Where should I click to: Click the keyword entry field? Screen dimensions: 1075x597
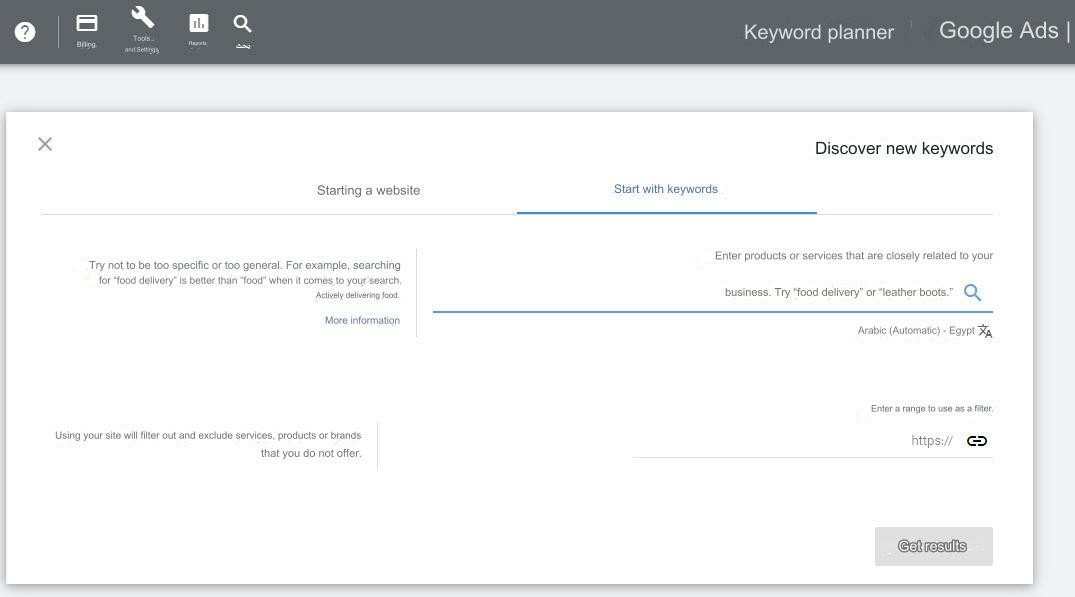(700, 292)
